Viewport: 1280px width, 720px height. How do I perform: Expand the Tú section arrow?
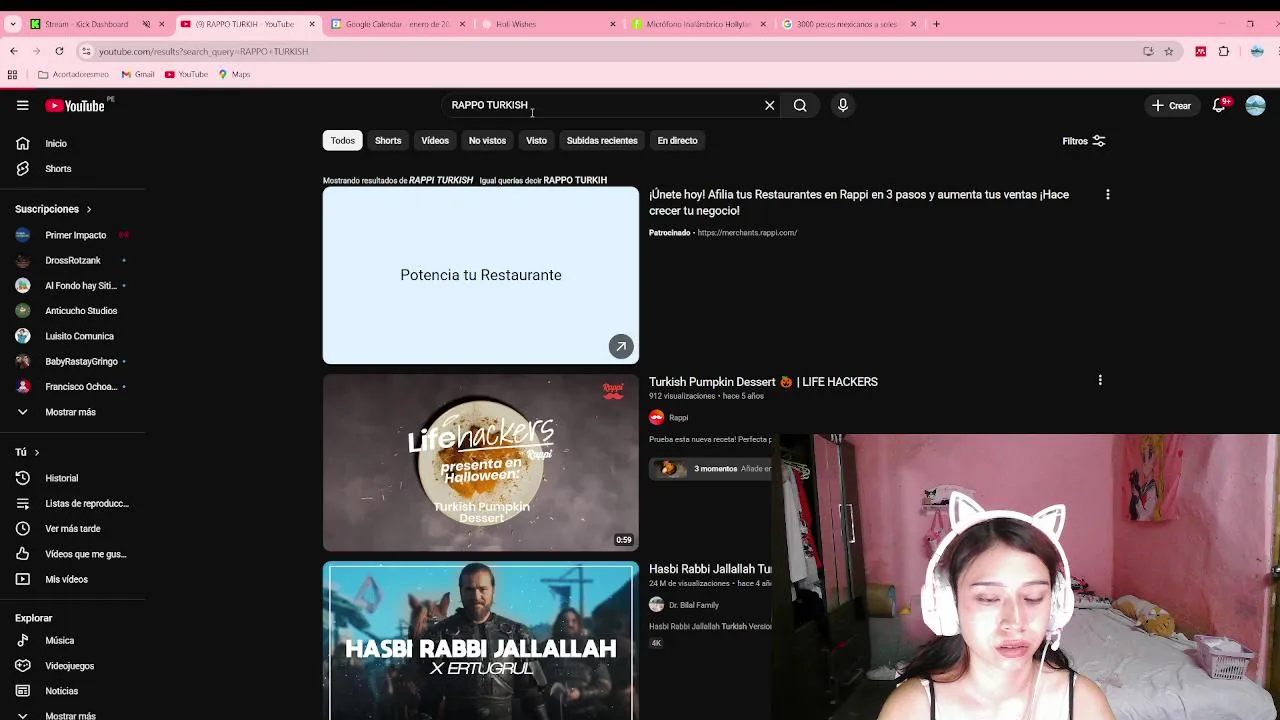[37, 453]
